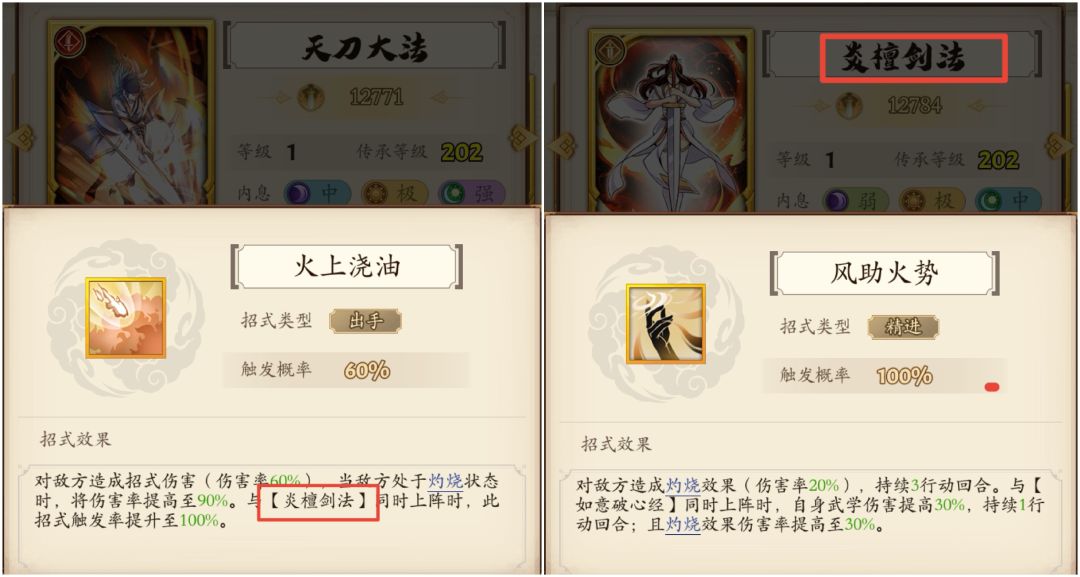Go to next skill with right diamond arrow
1080x577 pixels.
coord(521,138)
